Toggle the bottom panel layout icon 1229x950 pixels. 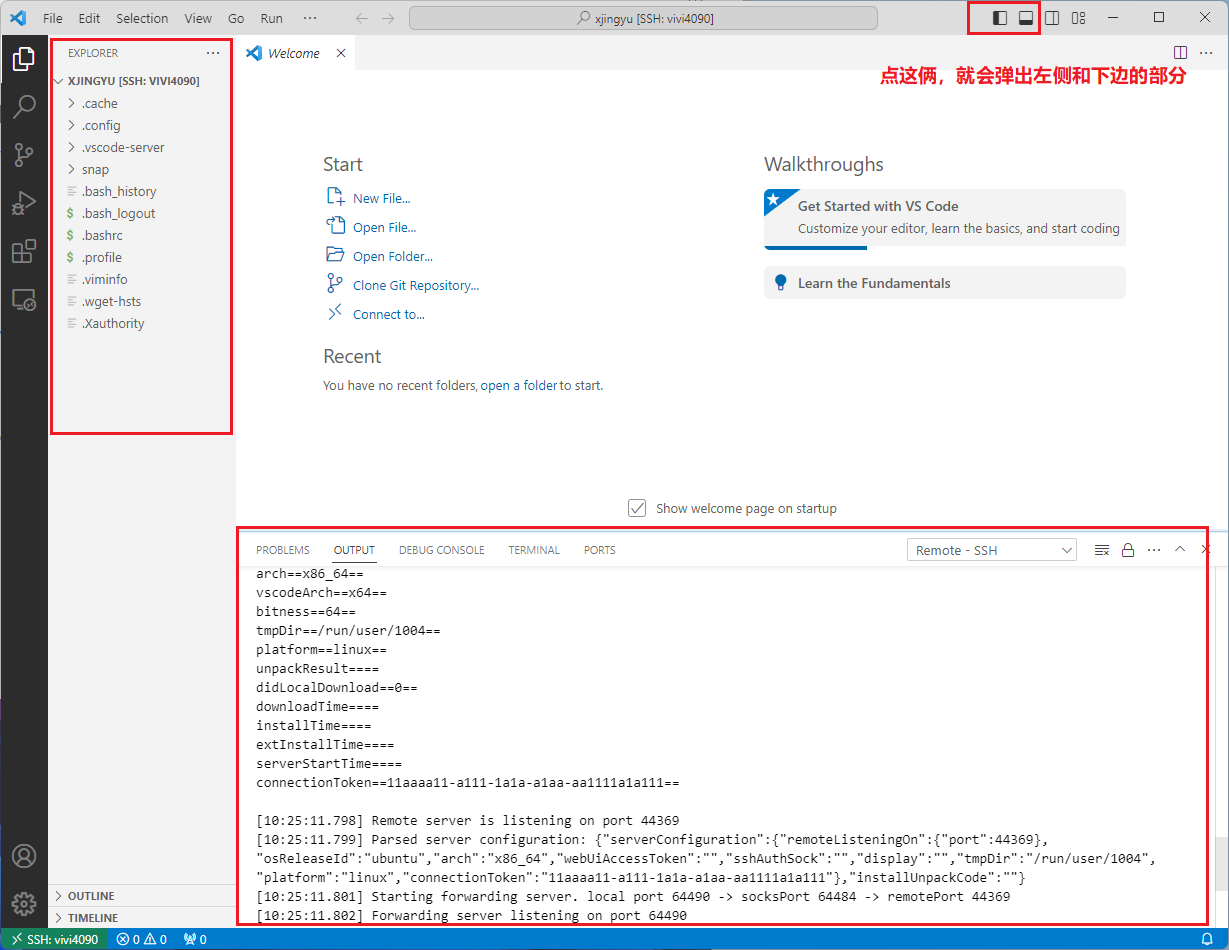coord(1025,18)
